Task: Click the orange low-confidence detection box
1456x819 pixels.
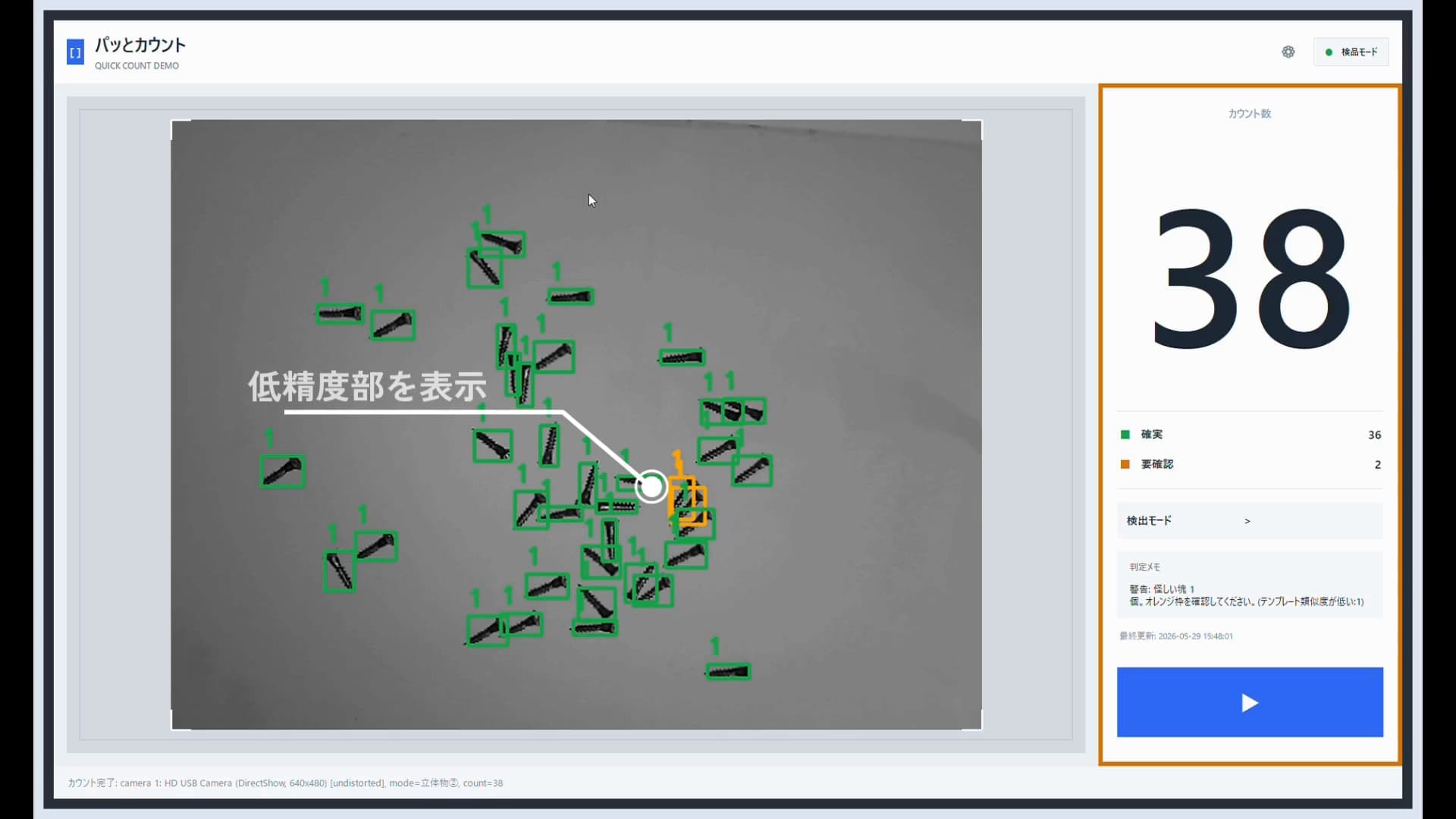Action: [687, 501]
